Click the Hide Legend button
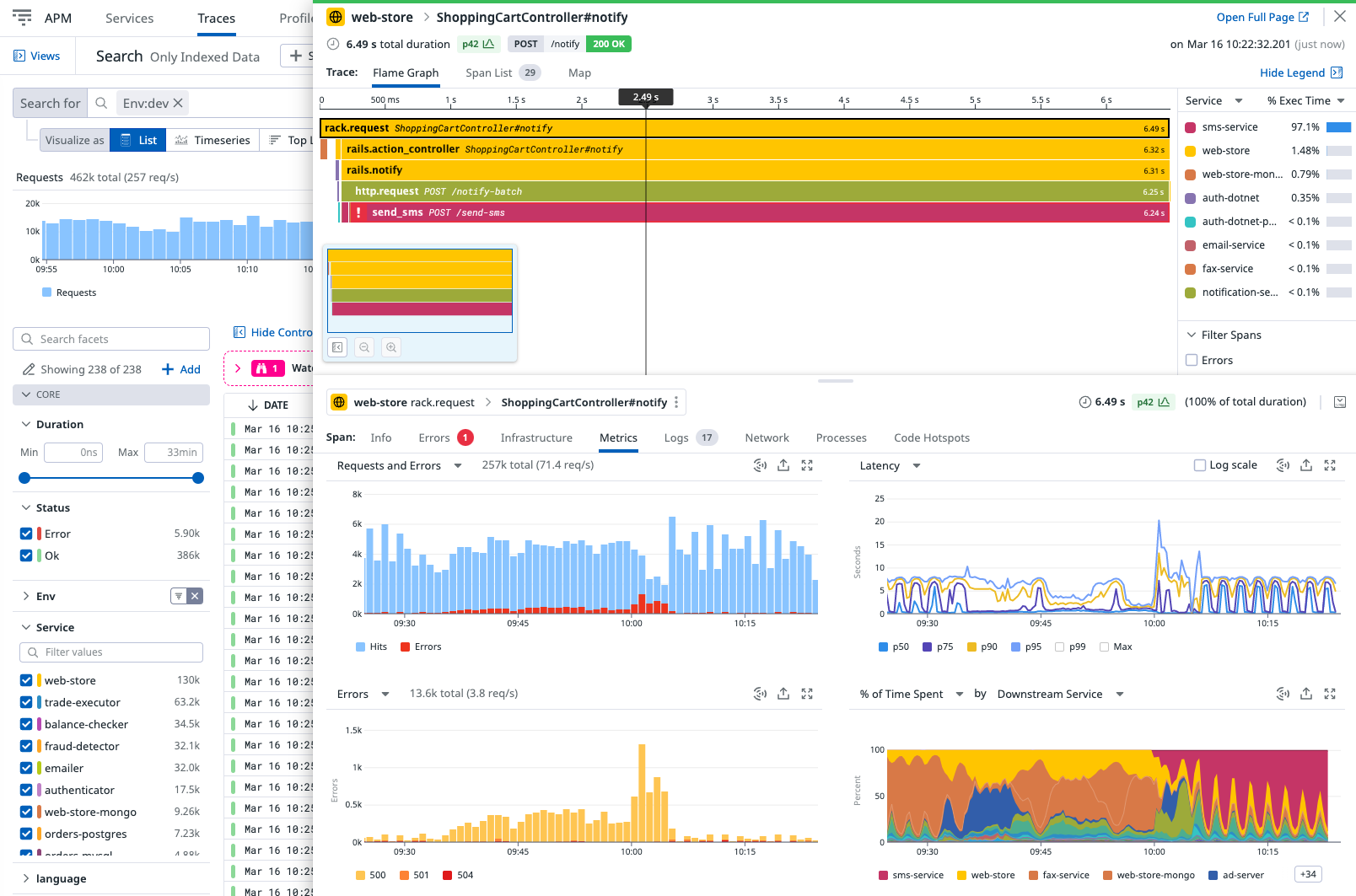Image resolution: width=1356 pixels, height=896 pixels. [1294, 72]
